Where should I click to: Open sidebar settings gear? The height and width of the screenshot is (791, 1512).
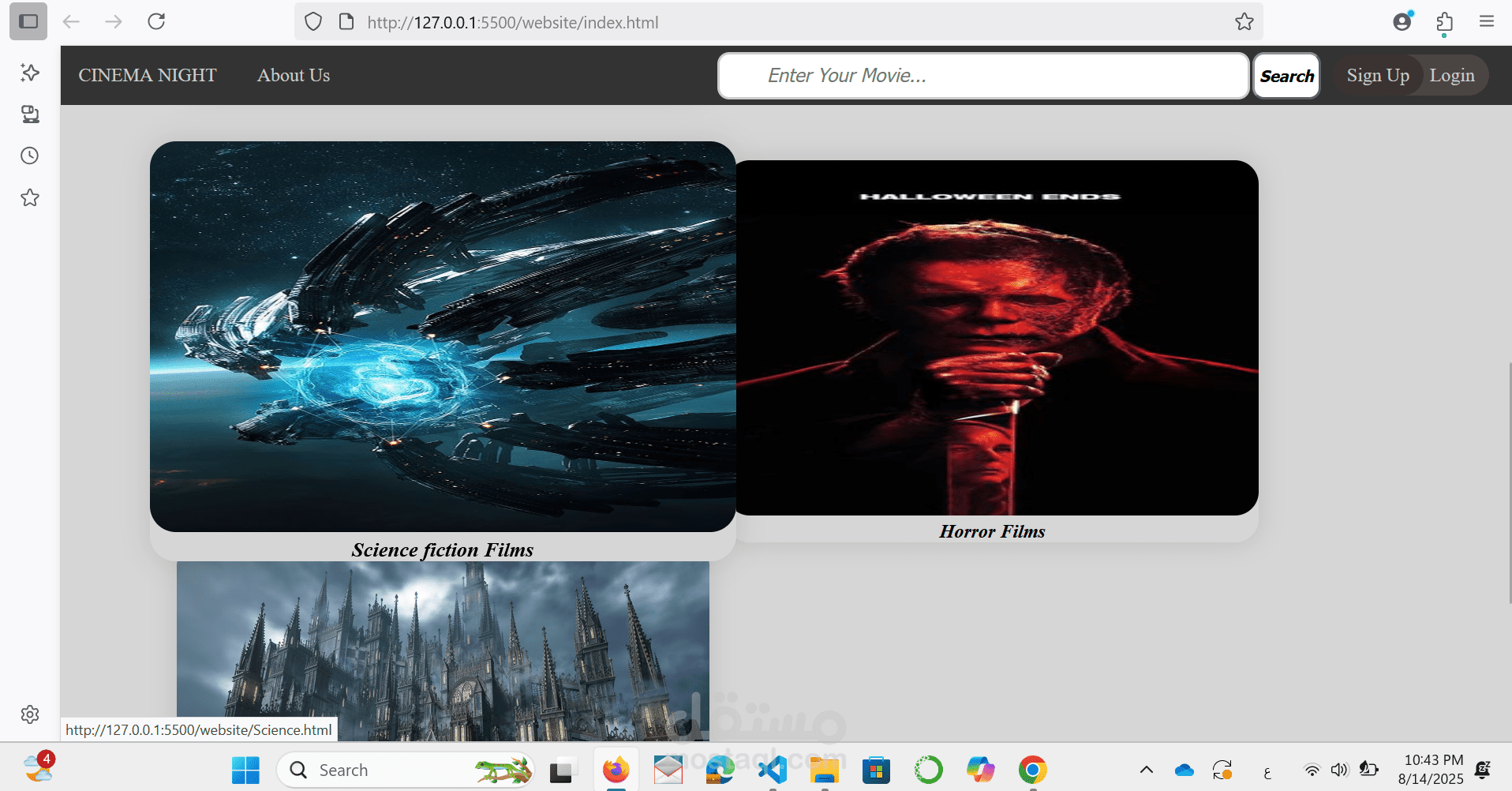(x=30, y=714)
